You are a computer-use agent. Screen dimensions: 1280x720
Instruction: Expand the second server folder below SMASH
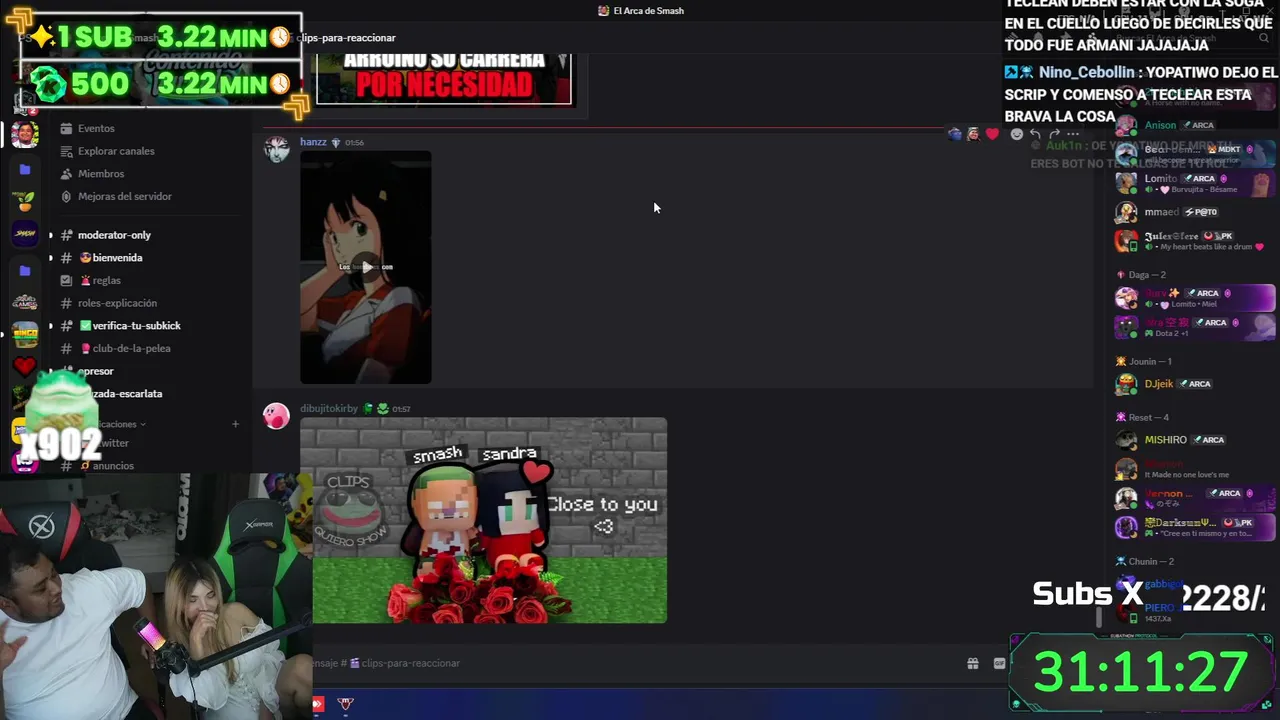(x=25, y=270)
